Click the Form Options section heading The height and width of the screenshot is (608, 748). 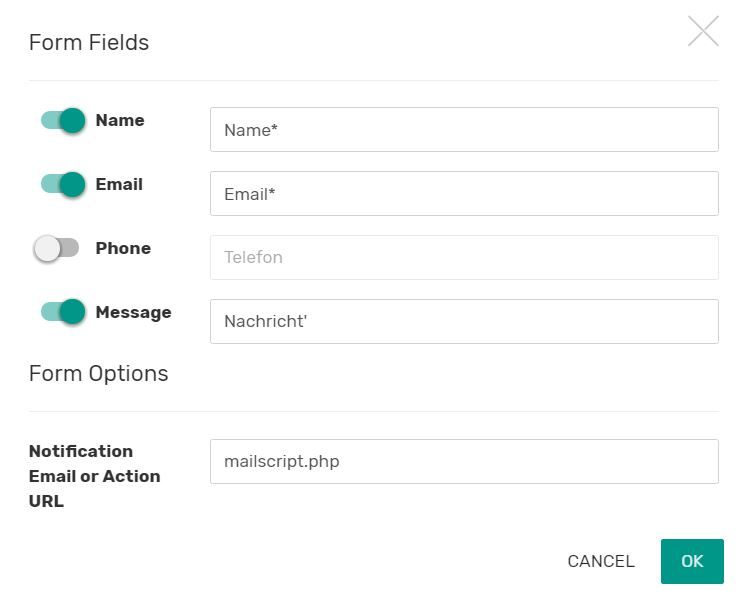pyautogui.click(x=98, y=373)
